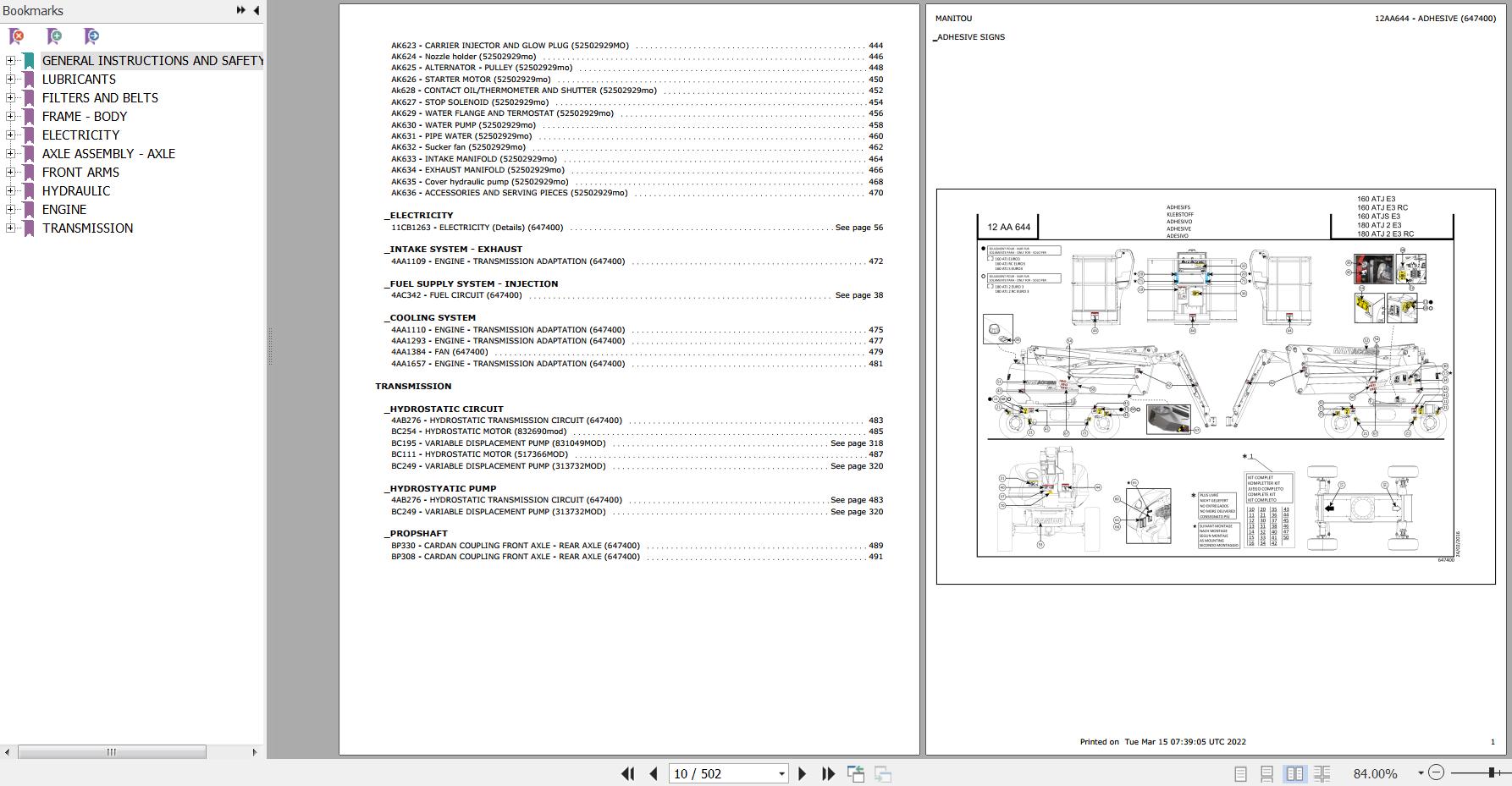The width and height of the screenshot is (1512, 786).
Task: Click the add bookmark icon
Action: click(x=54, y=36)
